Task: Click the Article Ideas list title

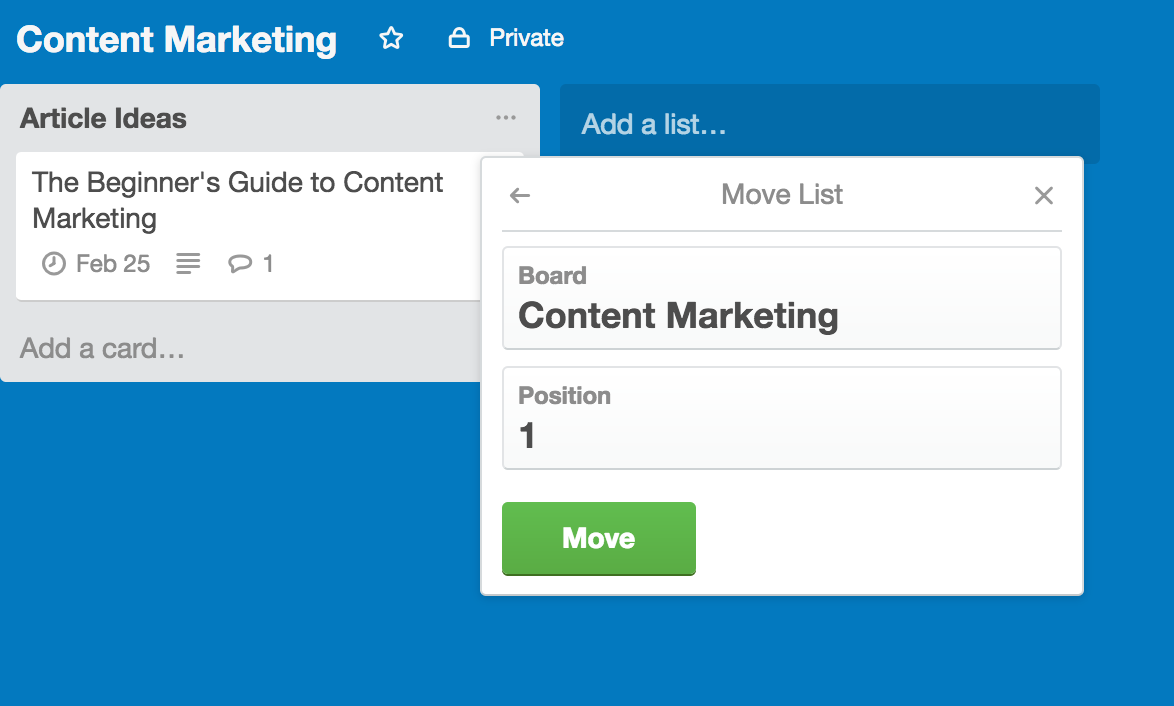Action: pos(103,118)
